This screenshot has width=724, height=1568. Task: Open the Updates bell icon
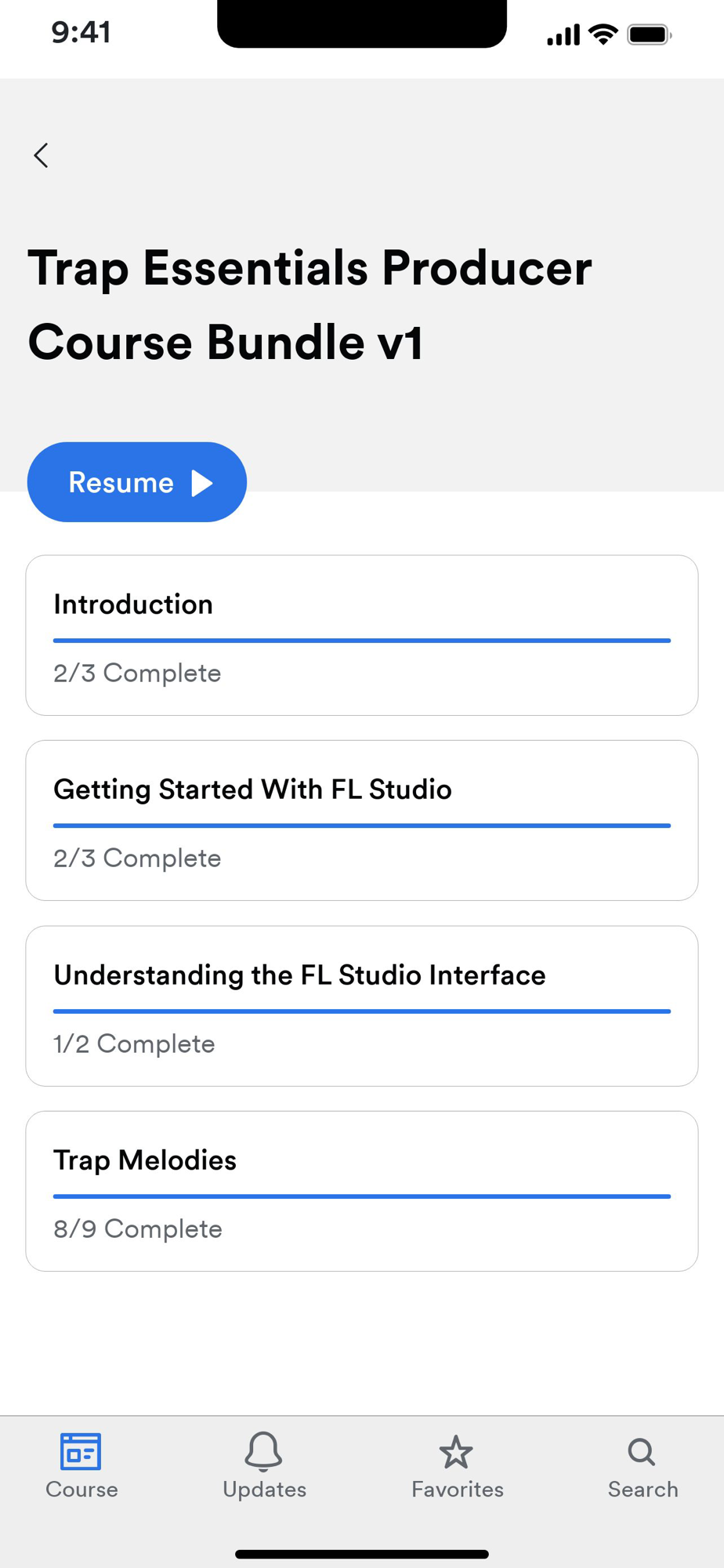click(x=263, y=1451)
